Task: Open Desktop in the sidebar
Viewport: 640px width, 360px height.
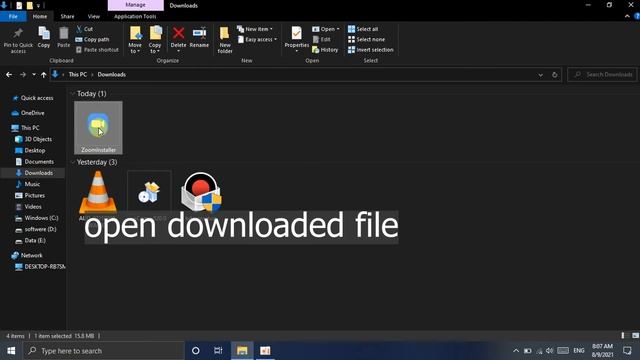Action: [x=30, y=151]
